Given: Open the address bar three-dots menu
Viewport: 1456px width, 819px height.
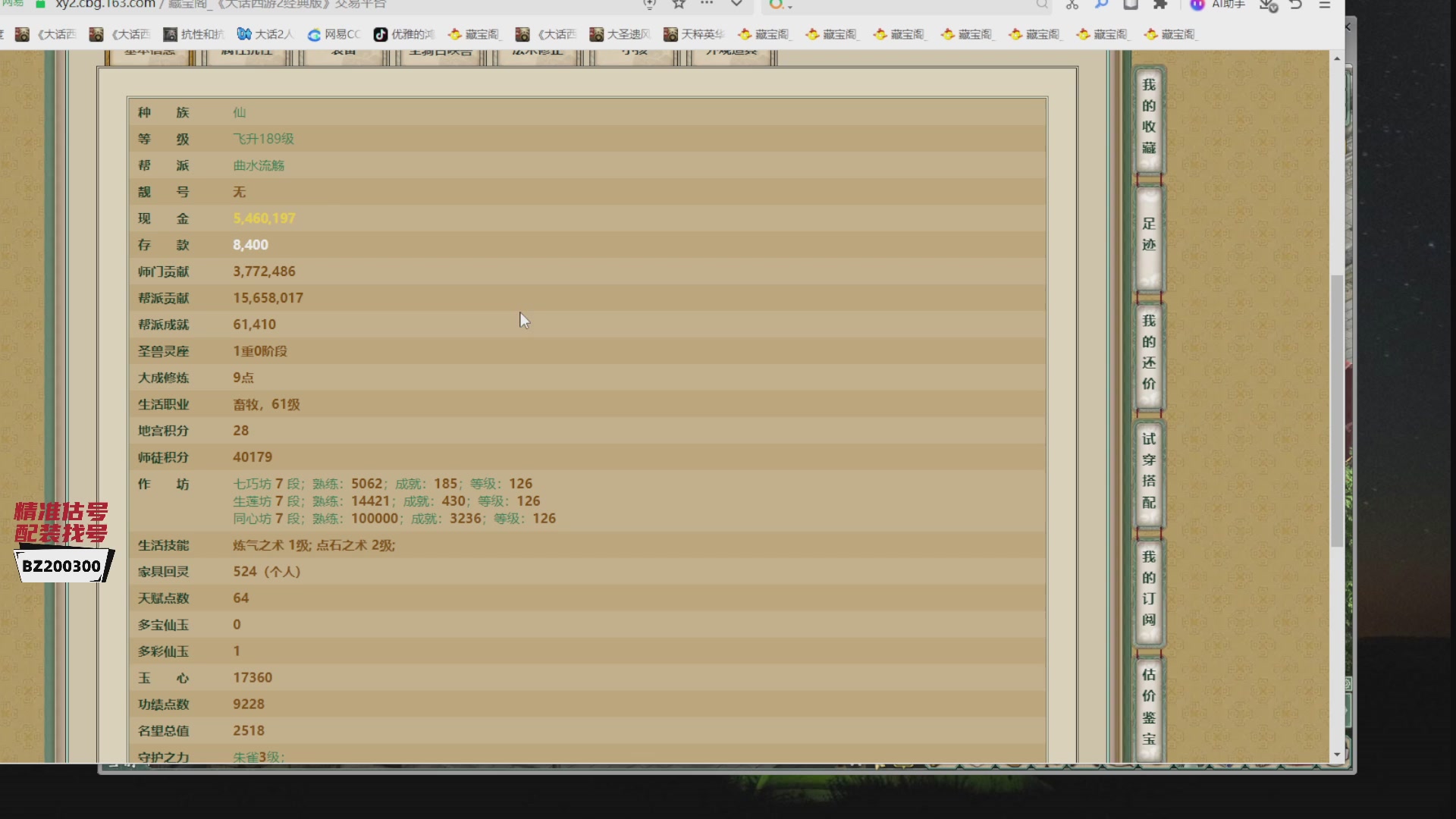Looking at the screenshot, I should coord(707,5).
